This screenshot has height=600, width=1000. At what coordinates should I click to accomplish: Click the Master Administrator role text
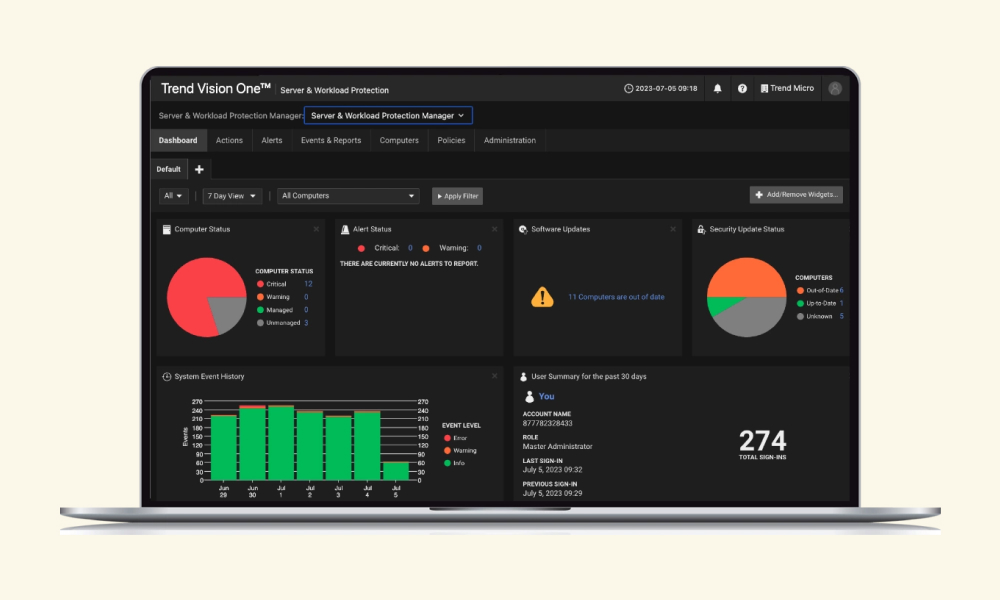pyautogui.click(x=557, y=446)
